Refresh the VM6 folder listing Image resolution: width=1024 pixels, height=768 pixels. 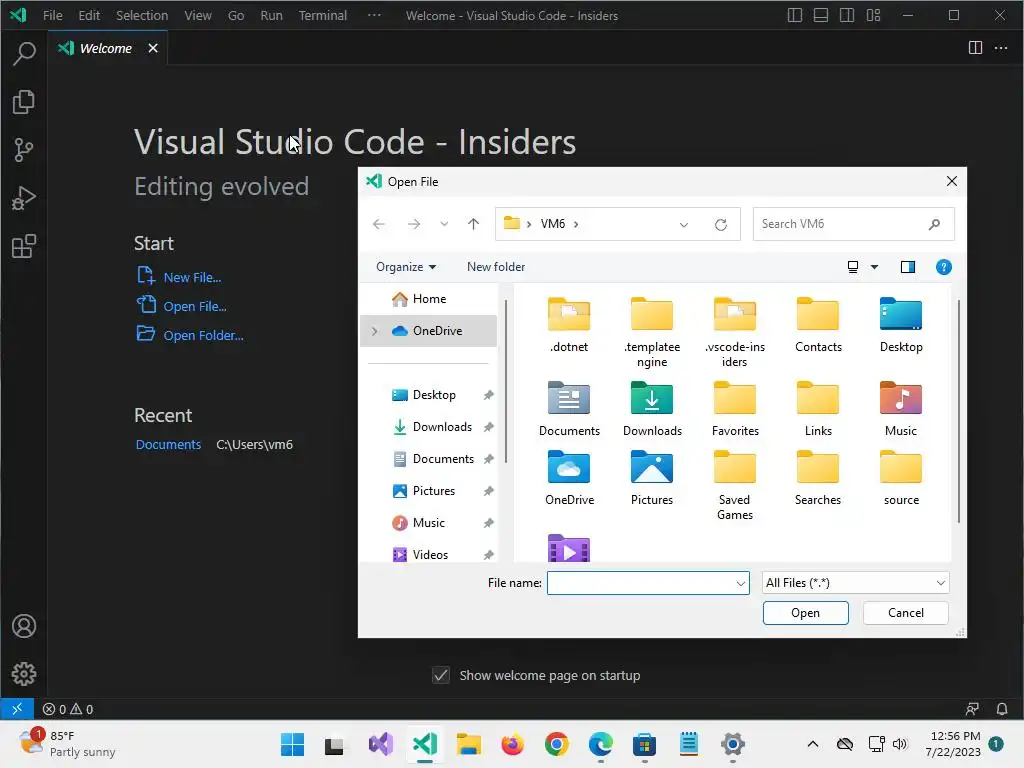click(x=721, y=224)
